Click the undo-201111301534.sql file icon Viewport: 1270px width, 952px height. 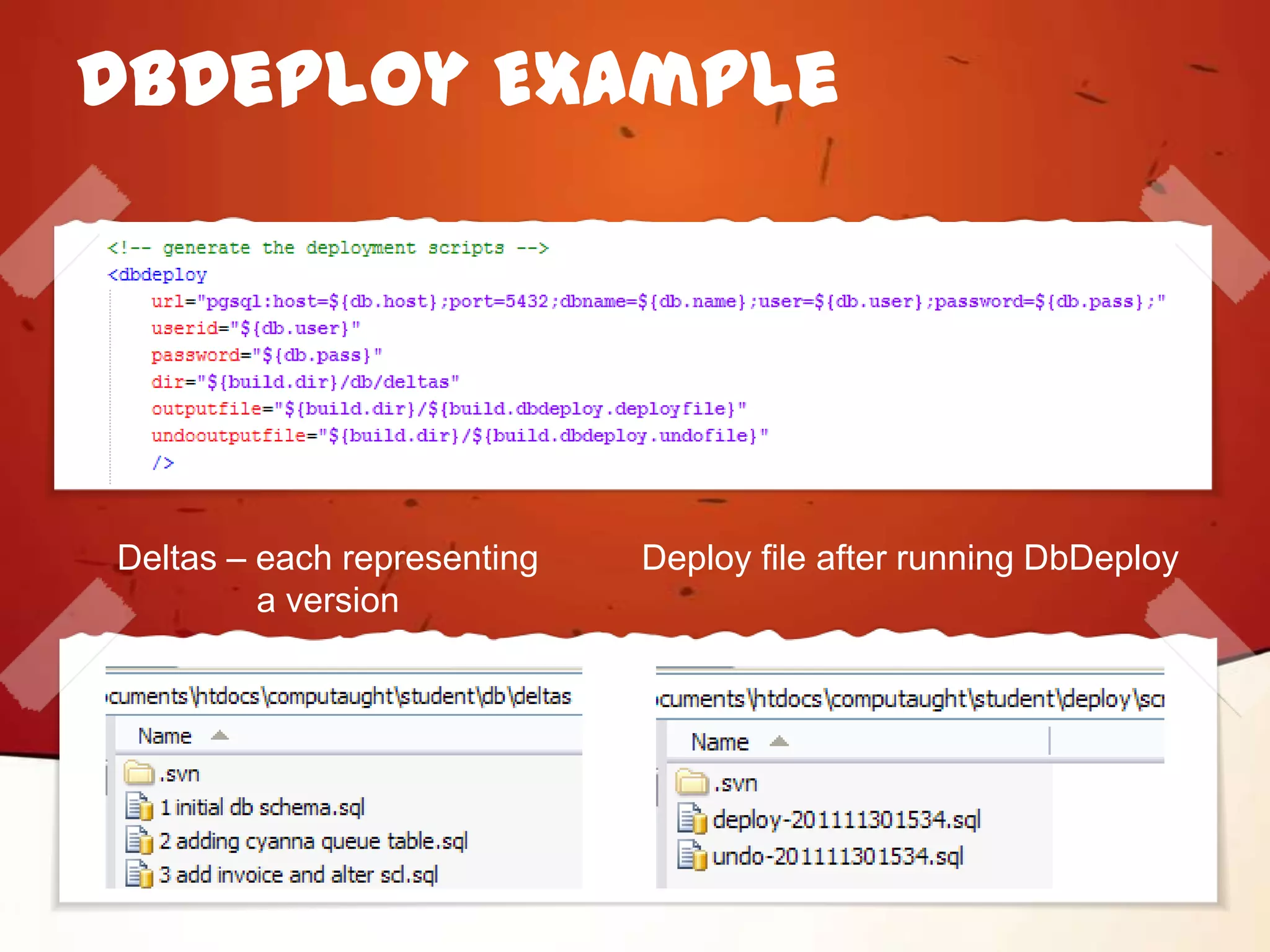(692, 855)
